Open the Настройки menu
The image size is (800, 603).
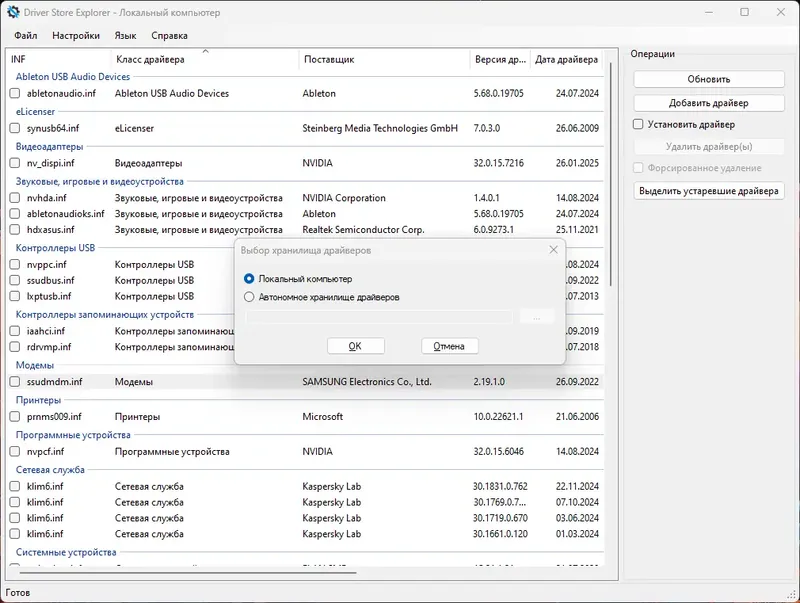tap(76, 36)
